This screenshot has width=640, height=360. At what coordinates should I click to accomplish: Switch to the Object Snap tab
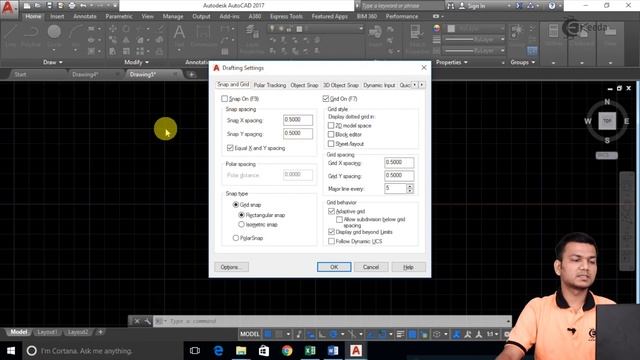click(304, 85)
